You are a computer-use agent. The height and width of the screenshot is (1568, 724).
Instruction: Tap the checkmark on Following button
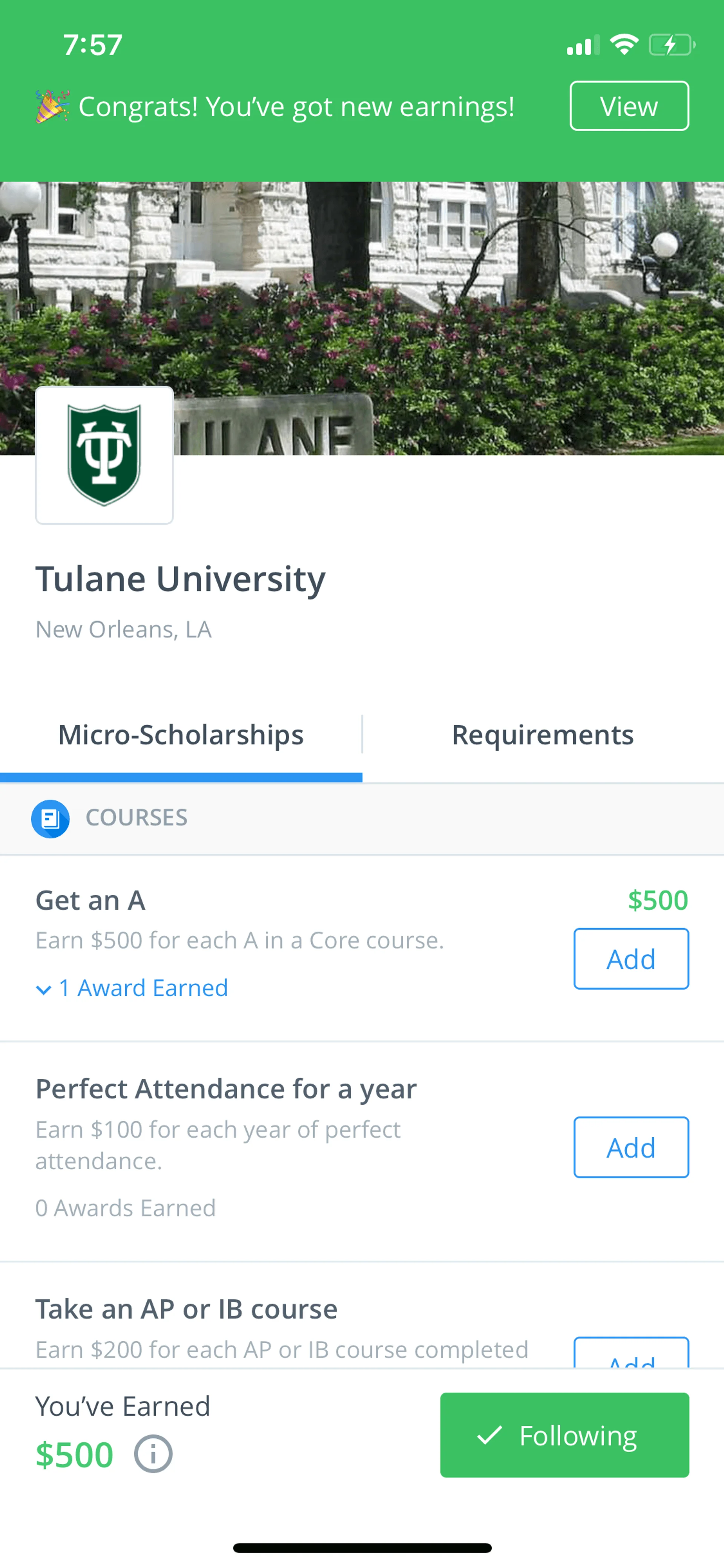point(489,1435)
